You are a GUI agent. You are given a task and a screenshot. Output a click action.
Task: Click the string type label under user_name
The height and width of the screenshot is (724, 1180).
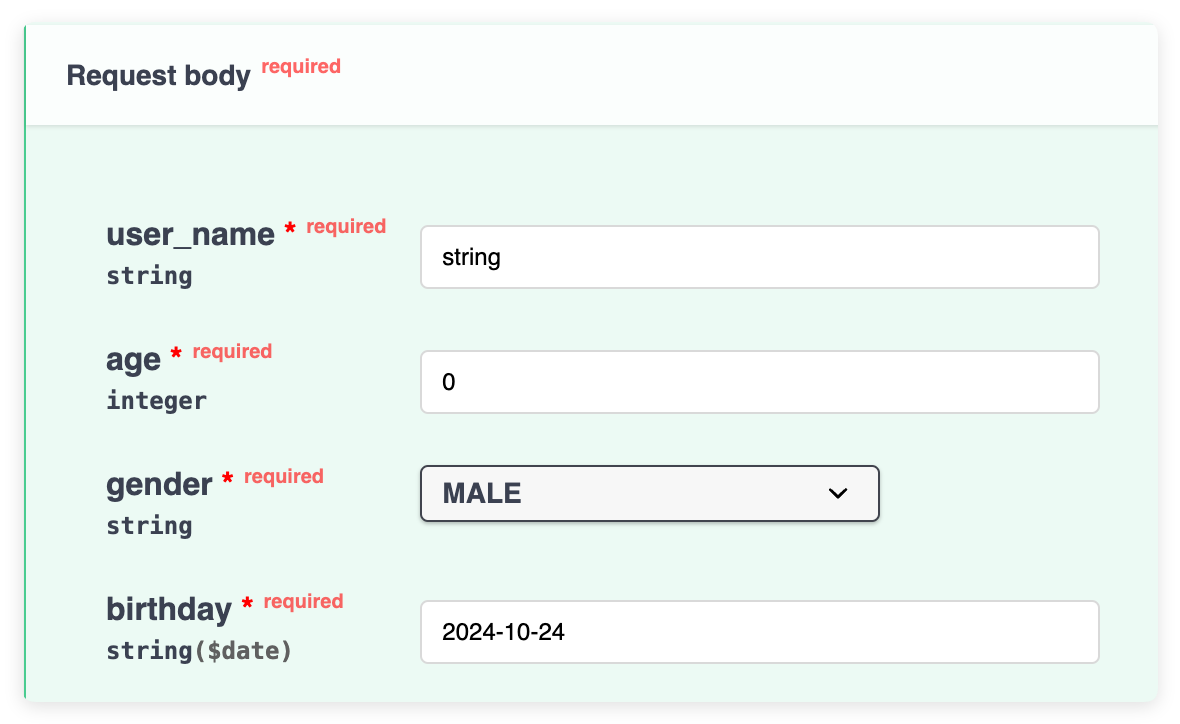coord(149,275)
